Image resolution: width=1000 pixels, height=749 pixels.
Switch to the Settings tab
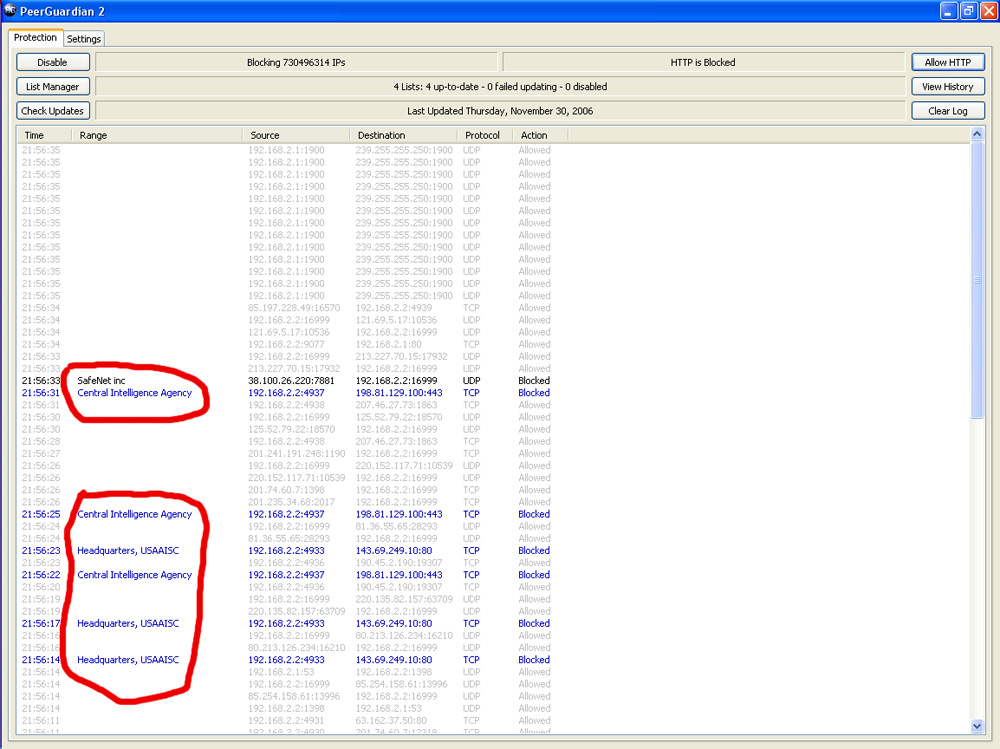tap(84, 39)
